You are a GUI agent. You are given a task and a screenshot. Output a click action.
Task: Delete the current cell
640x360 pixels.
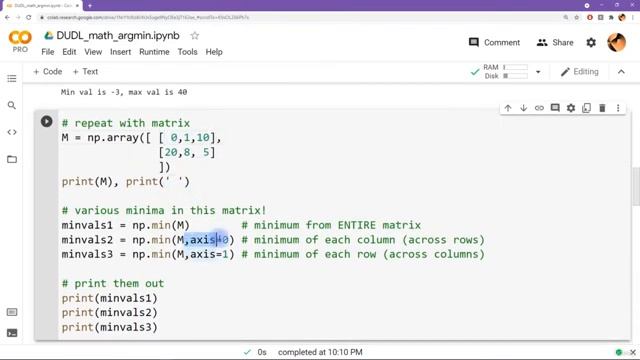click(602, 108)
